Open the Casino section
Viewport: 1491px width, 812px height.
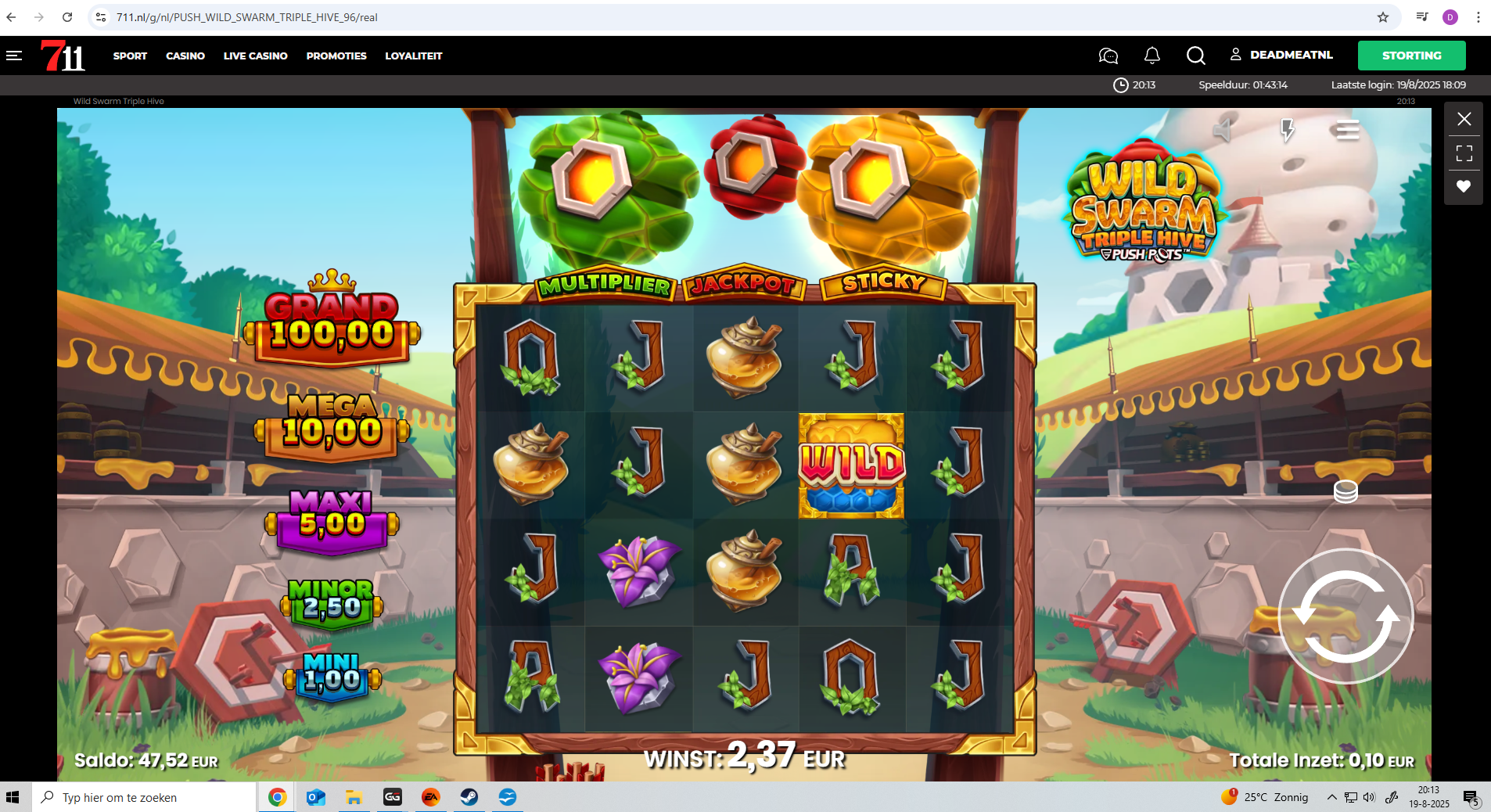pyautogui.click(x=185, y=56)
